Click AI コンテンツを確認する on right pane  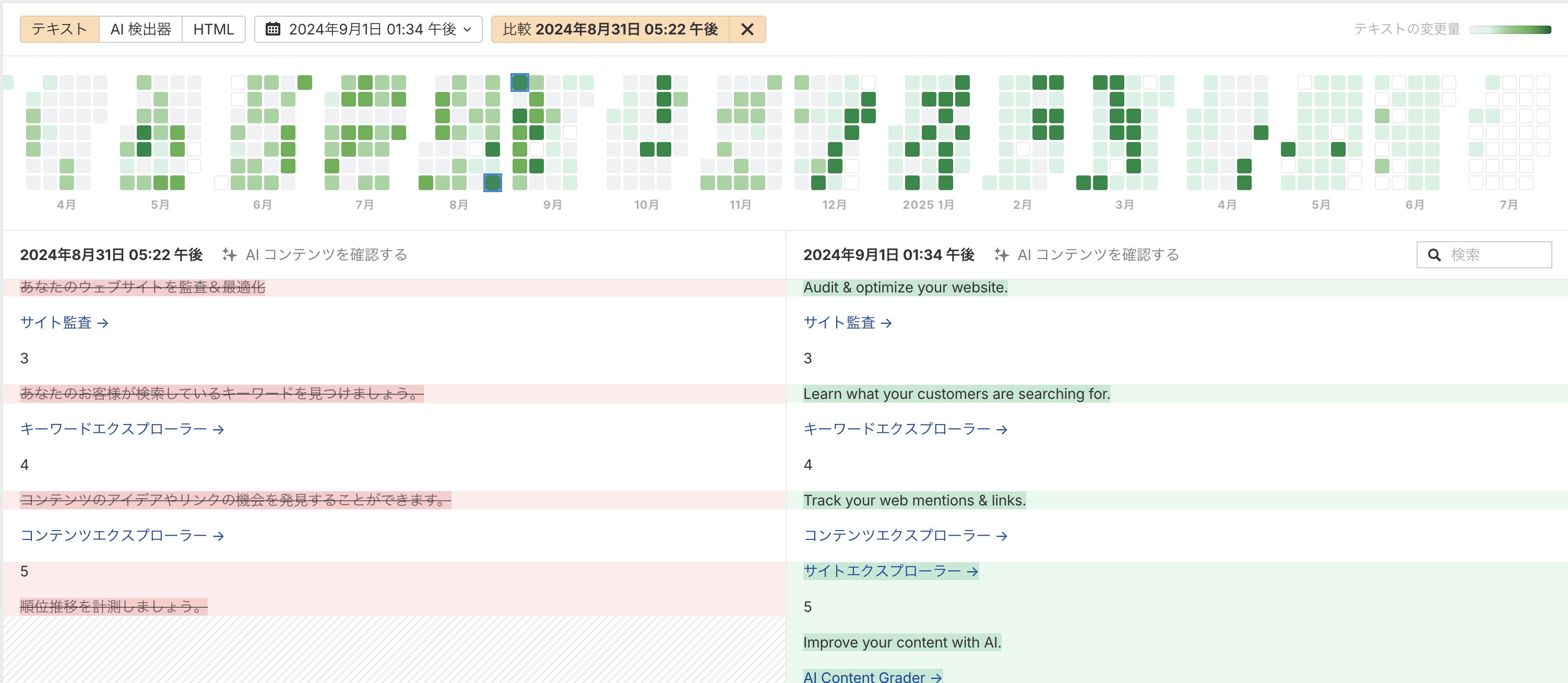(x=1098, y=254)
